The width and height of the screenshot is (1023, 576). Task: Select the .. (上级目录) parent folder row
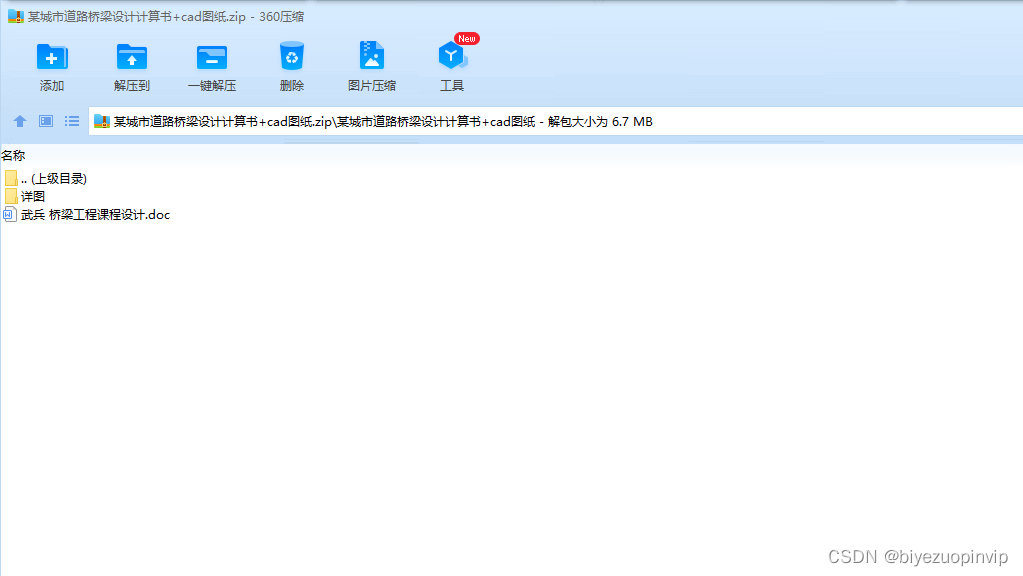coord(46,178)
